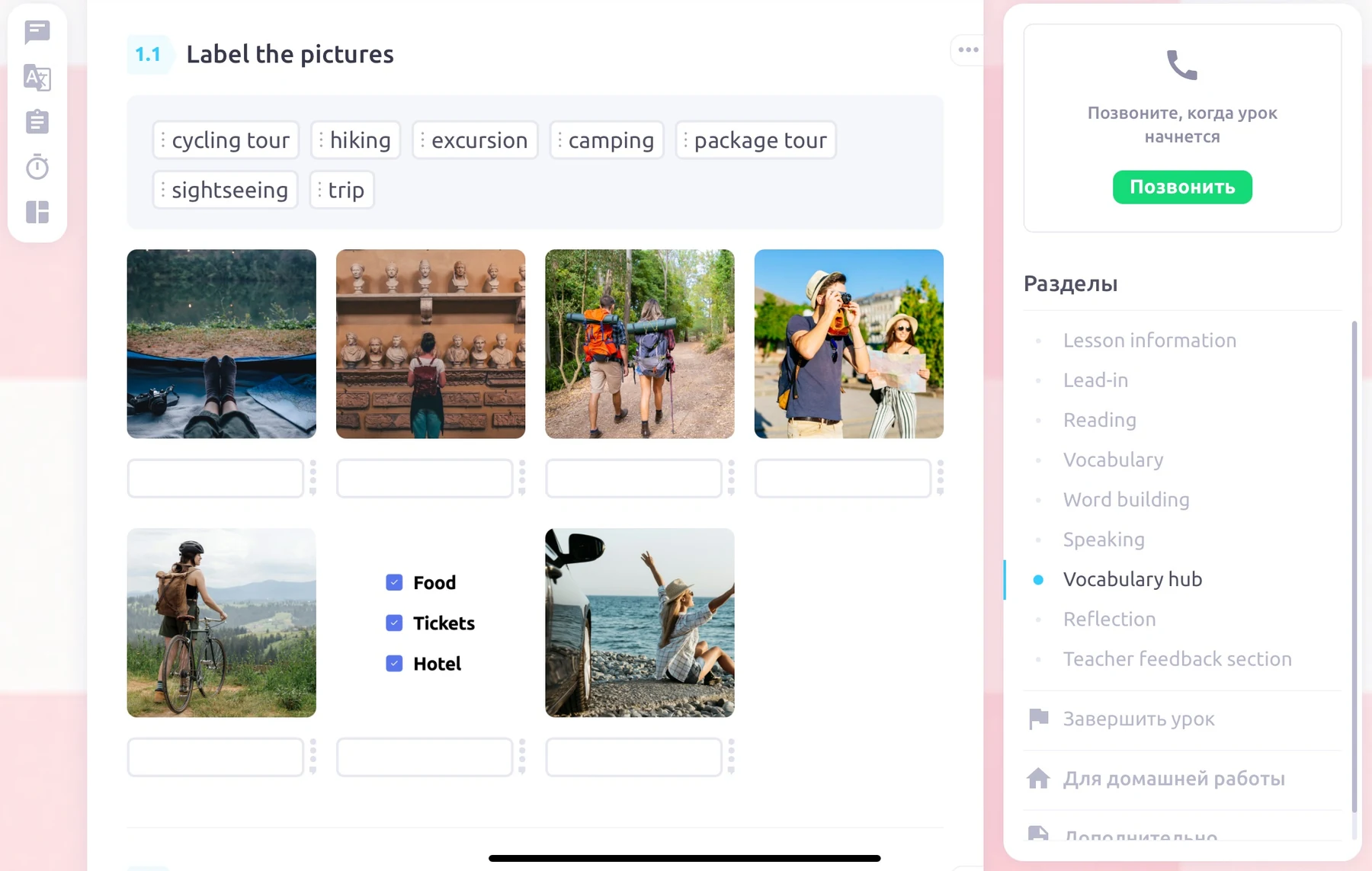Image resolution: width=1372 pixels, height=871 pixels.
Task: Click the answer box under the hikers photo
Action: 633,478
